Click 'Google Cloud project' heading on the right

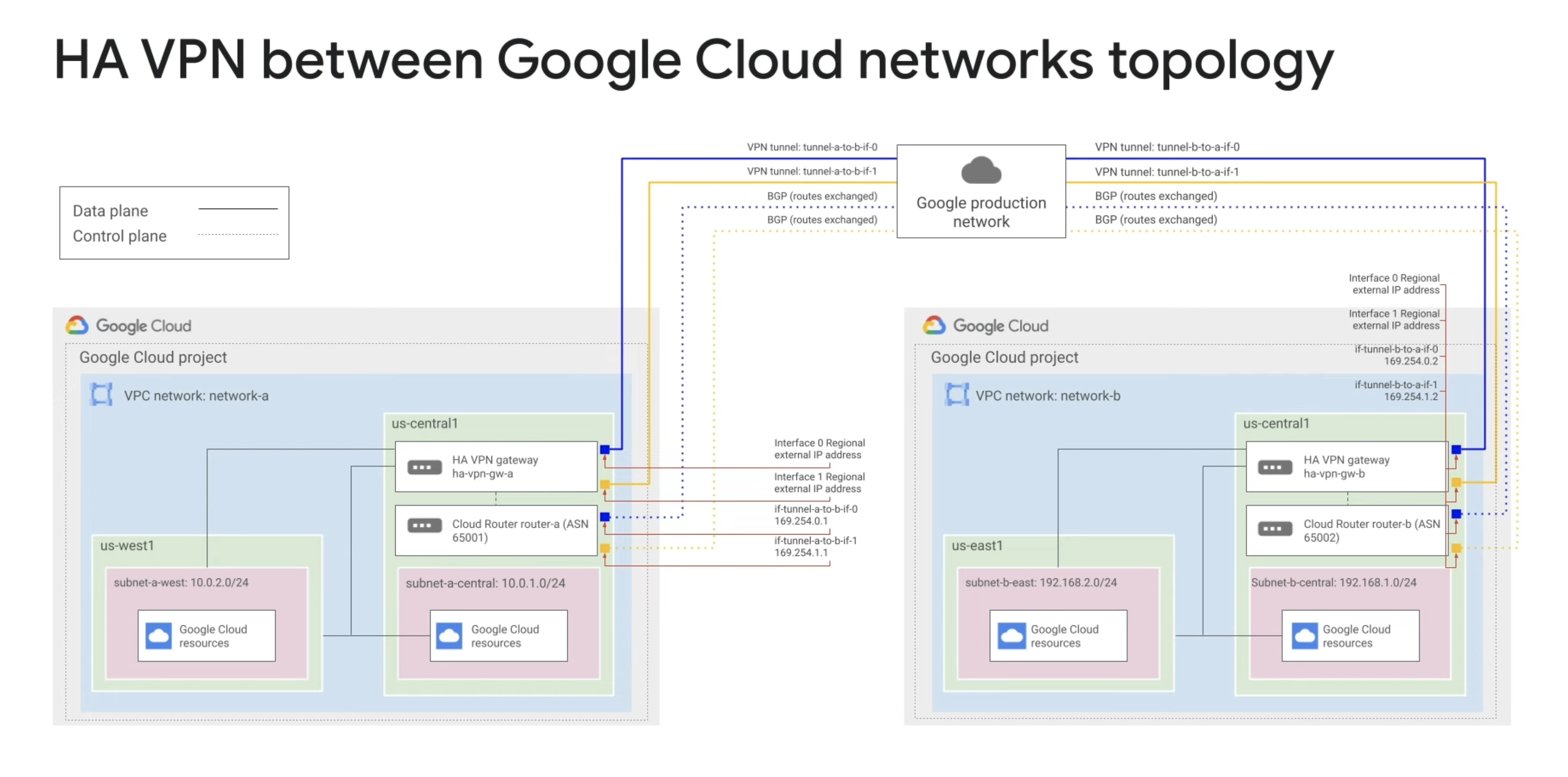(x=1004, y=357)
